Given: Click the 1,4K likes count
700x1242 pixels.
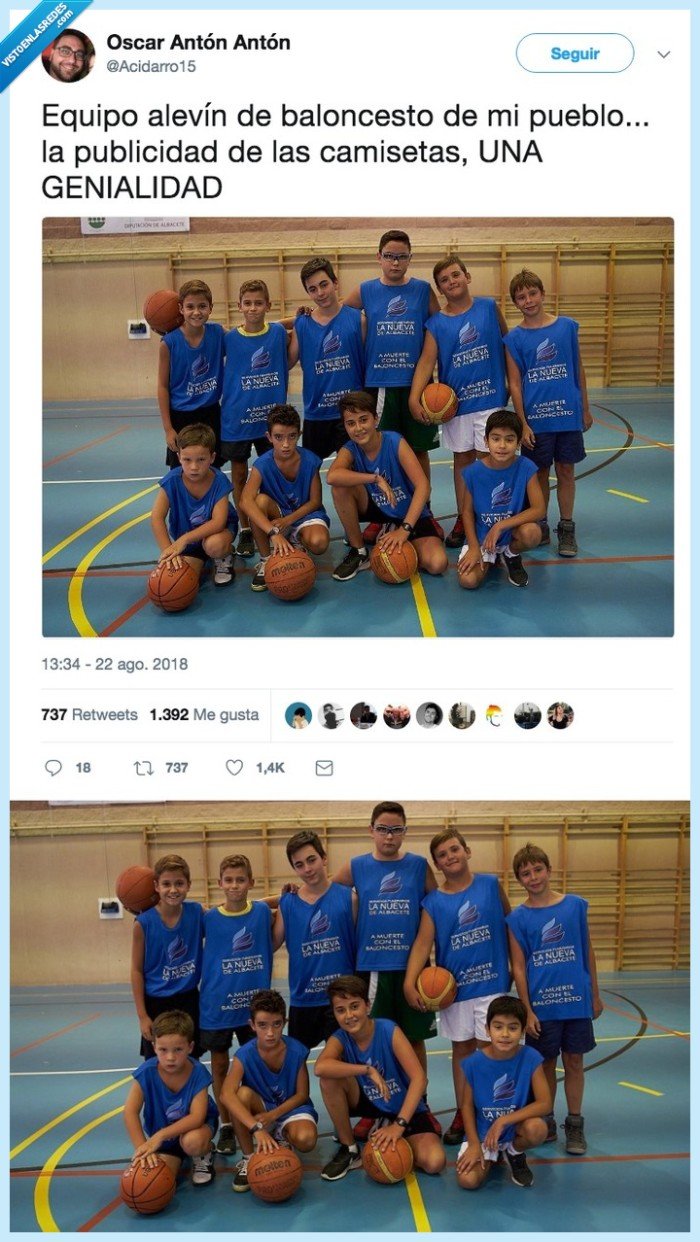Looking at the screenshot, I should tap(270, 768).
